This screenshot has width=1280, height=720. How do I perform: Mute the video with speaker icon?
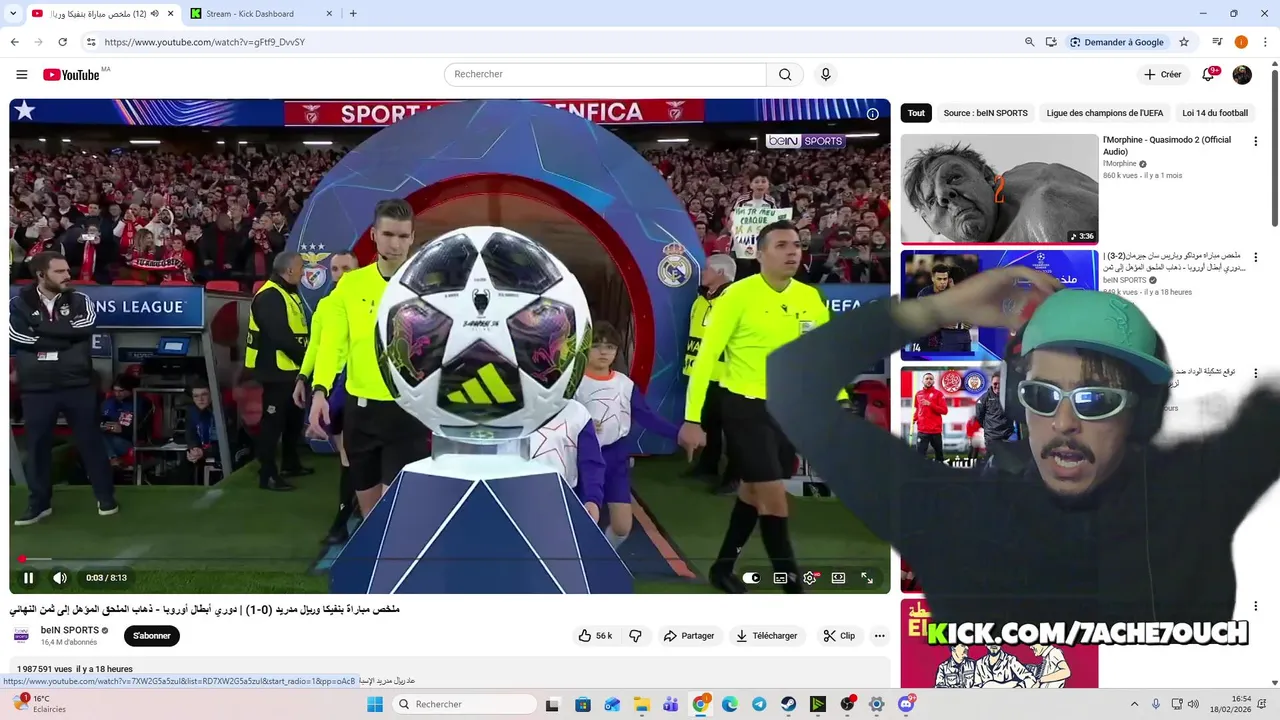click(60, 578)
